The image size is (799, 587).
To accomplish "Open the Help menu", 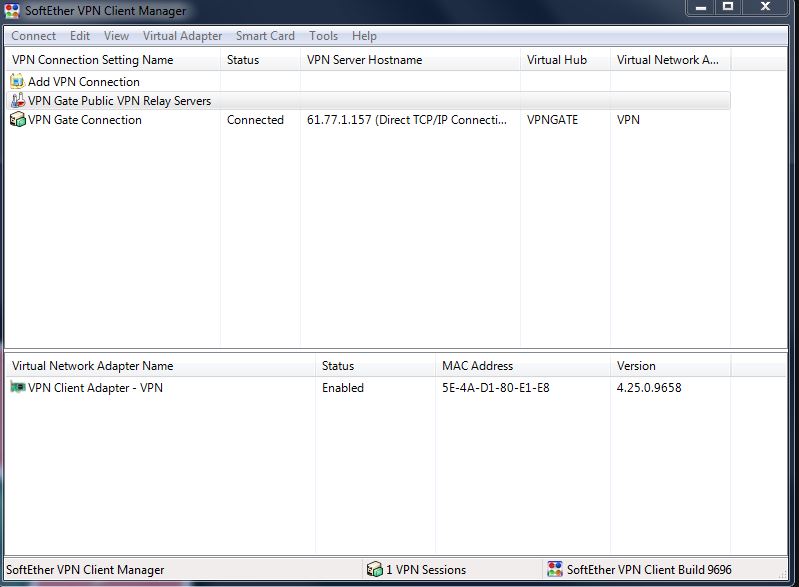I will [364, 36].
